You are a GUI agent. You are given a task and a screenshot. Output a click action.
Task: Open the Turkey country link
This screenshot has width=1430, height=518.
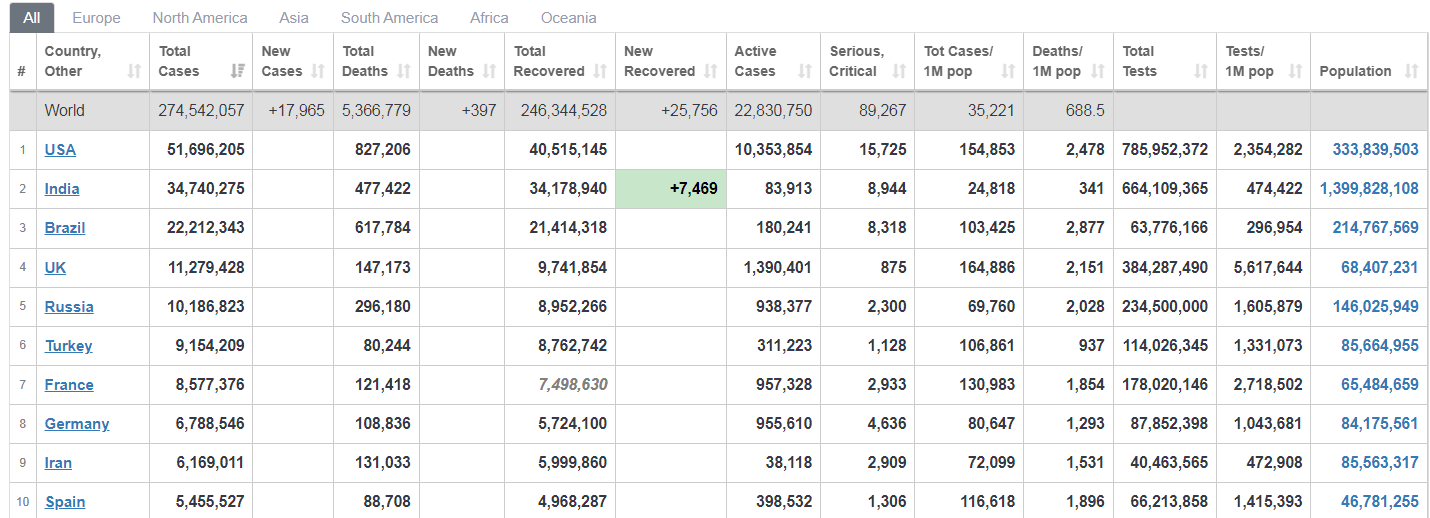pos(69,345)
